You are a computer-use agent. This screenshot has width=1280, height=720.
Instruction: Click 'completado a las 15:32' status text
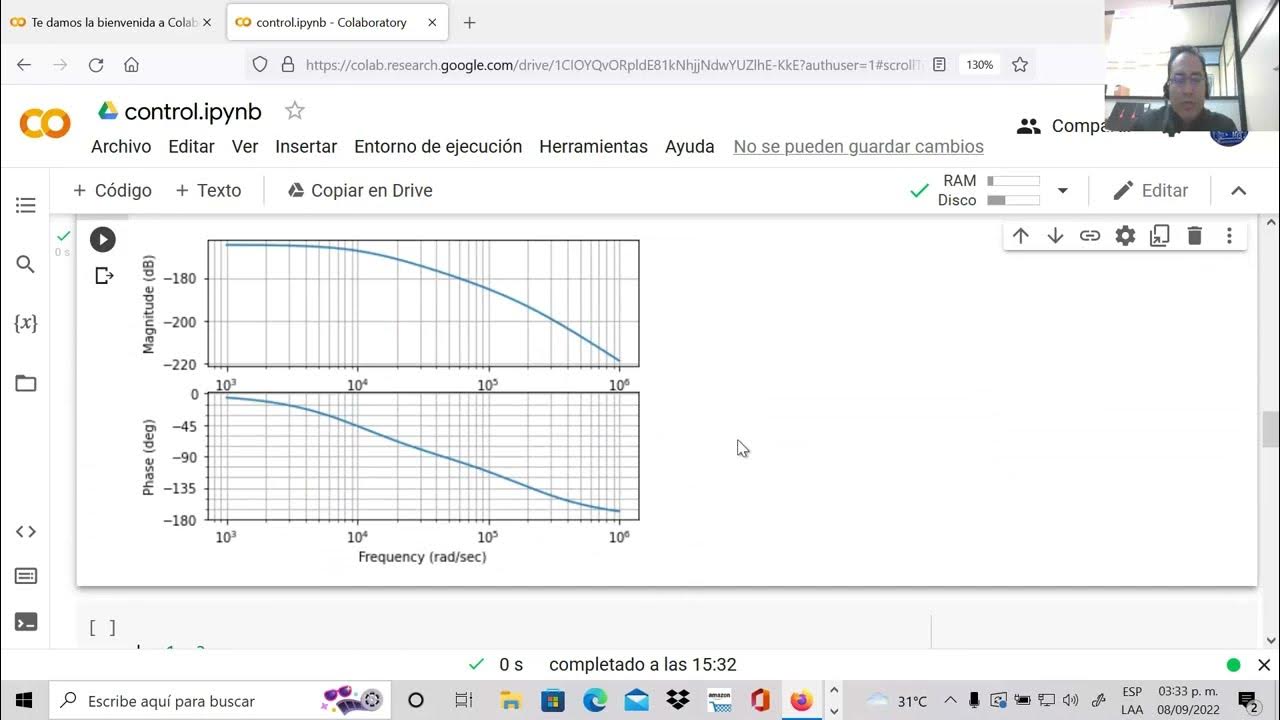pos(642,664)
